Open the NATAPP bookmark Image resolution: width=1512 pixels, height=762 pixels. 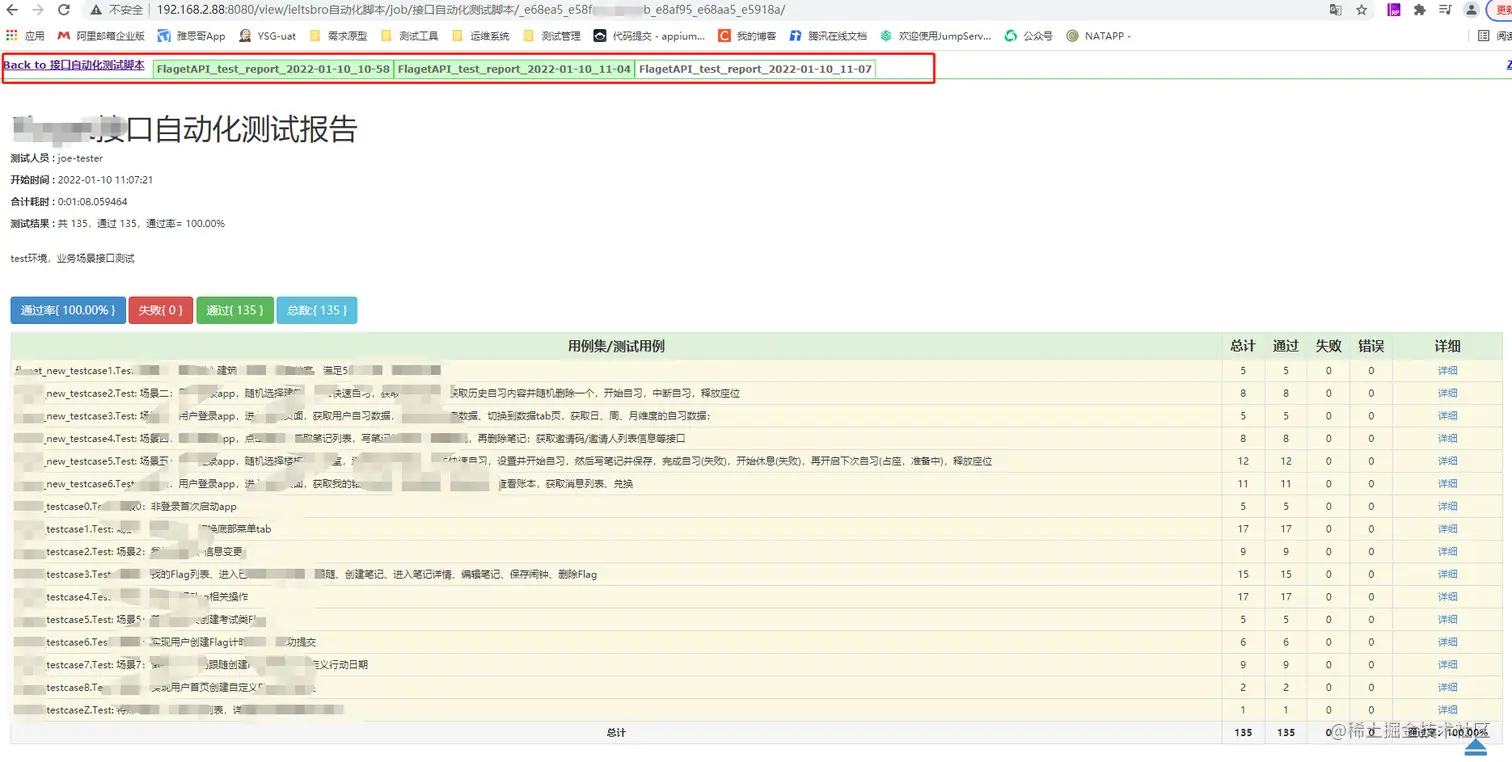coord(1098,36)
